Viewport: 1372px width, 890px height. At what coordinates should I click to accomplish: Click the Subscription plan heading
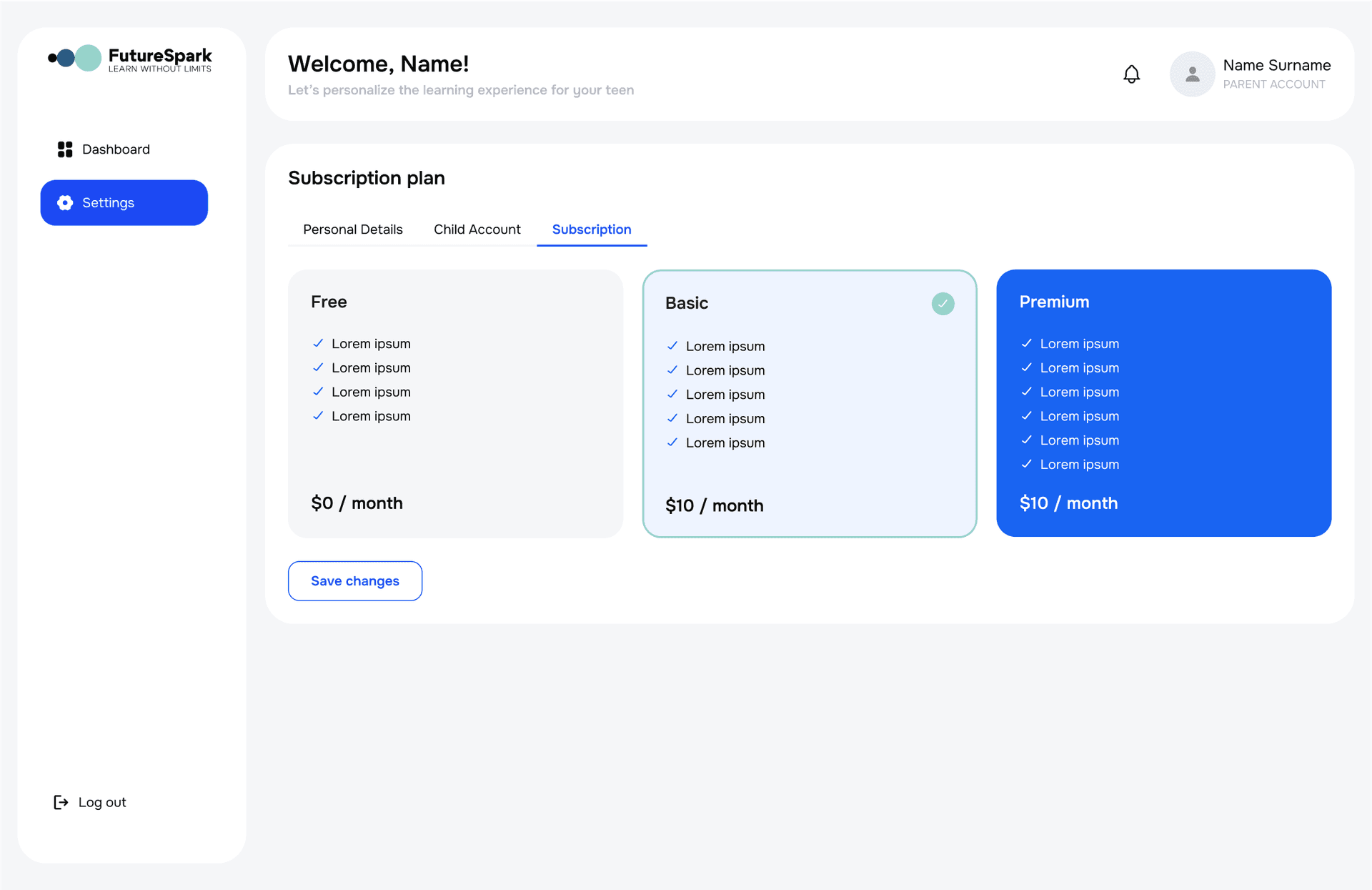pyautogui.click(x=367, y=177)
